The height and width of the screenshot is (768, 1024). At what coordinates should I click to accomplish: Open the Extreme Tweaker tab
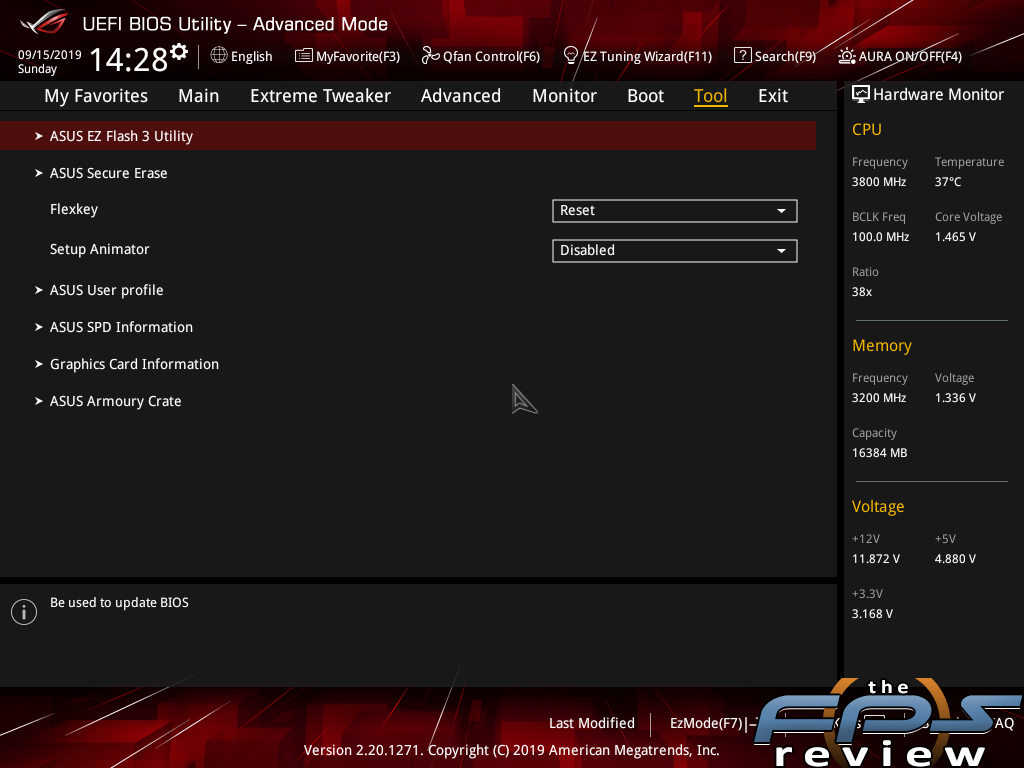(320, 96)
